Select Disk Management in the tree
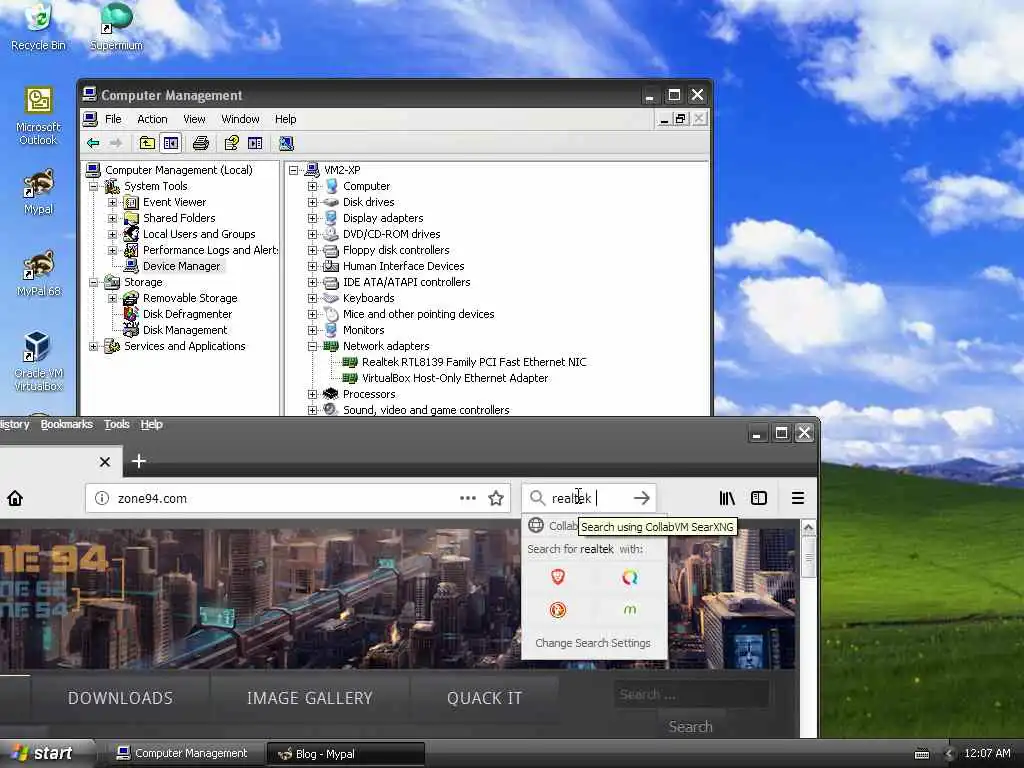The width and height of the screenshot is (1024, 768). pyautogui.click(x=185, y=330)
